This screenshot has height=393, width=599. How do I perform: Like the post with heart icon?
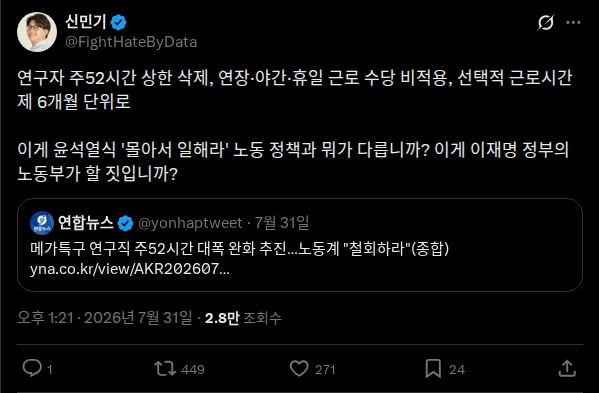(x=299, y=369)
